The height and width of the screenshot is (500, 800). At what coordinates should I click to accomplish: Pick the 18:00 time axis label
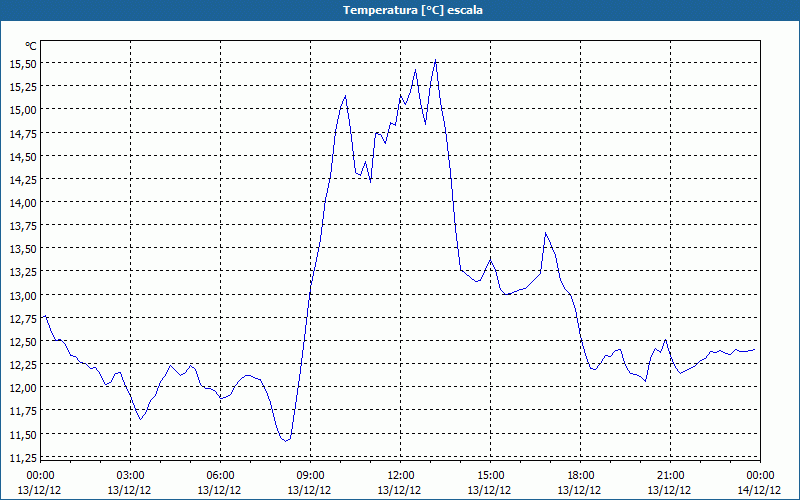[x=581, y=476]
